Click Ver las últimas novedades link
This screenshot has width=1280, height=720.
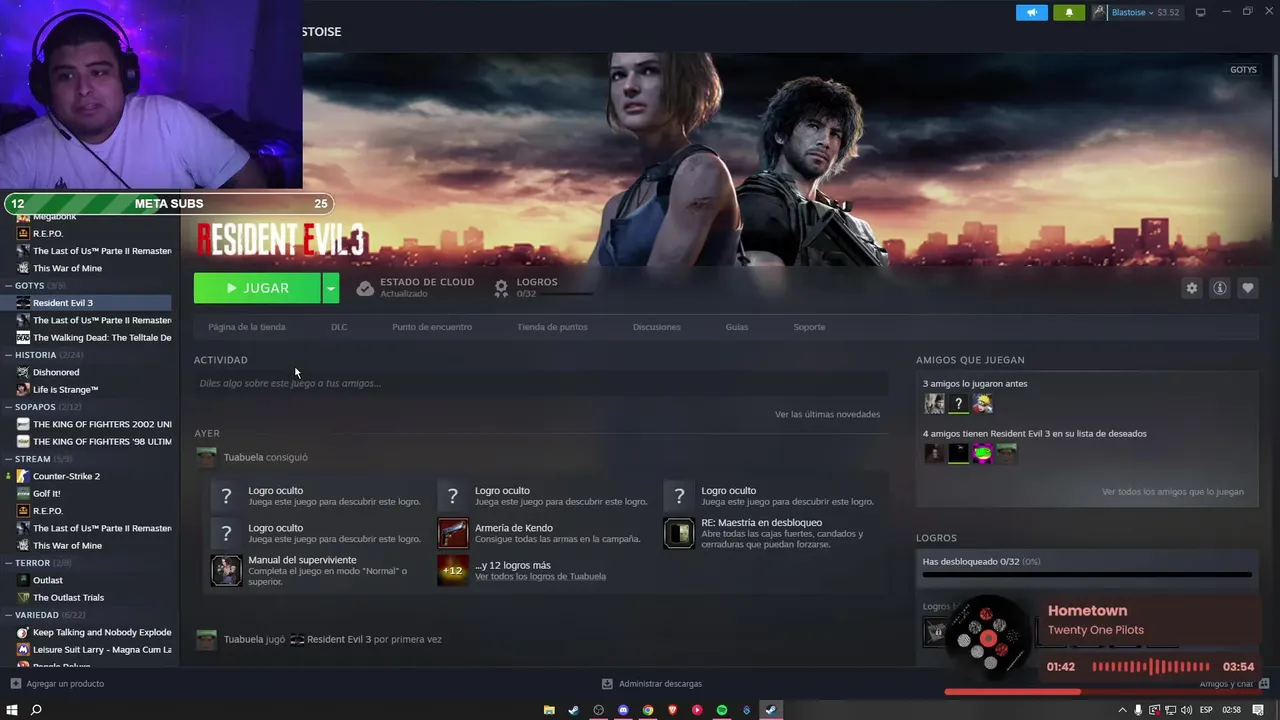coord(827,414)
